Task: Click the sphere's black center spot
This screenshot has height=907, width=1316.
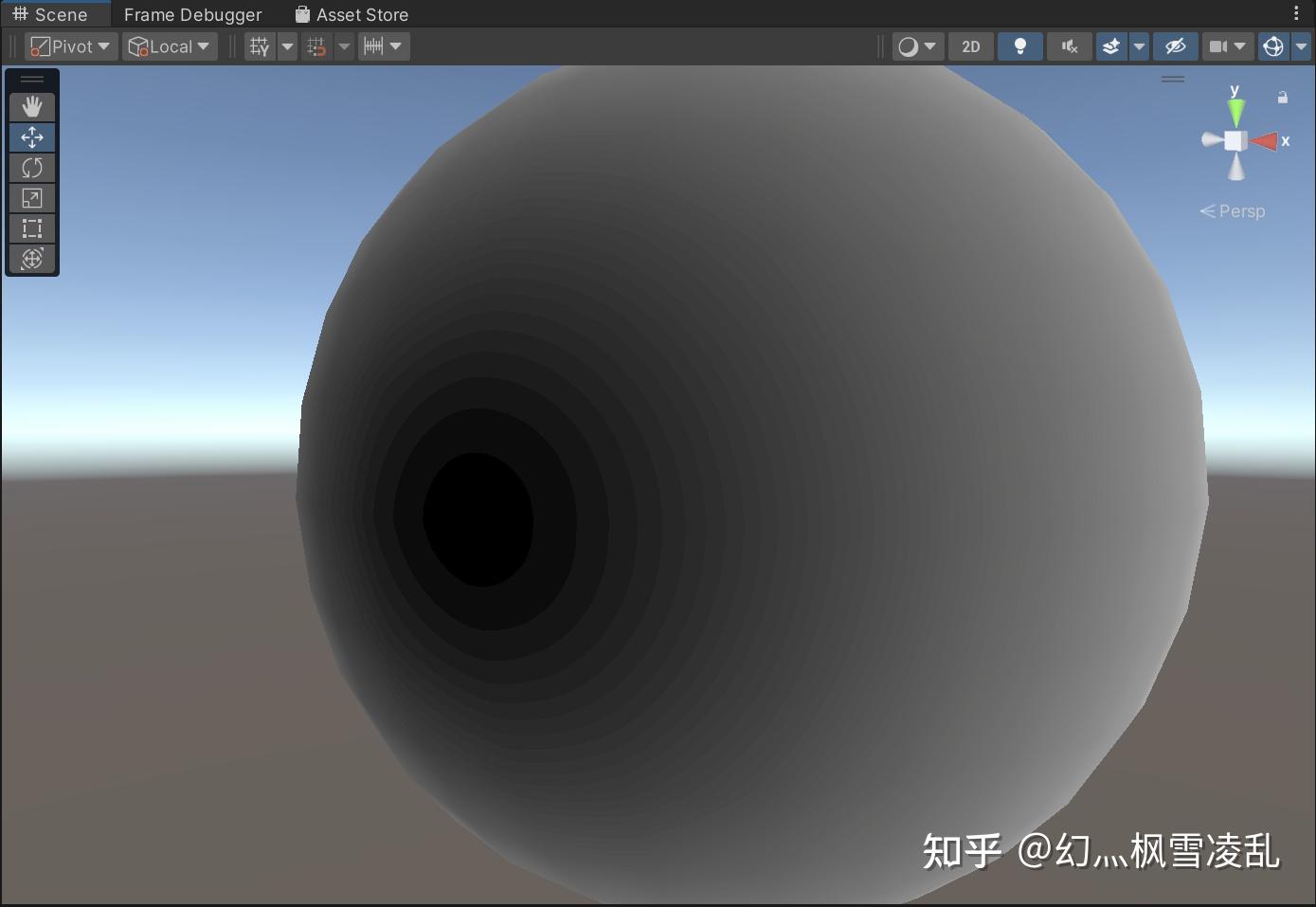Action: (x=478, y=519)
